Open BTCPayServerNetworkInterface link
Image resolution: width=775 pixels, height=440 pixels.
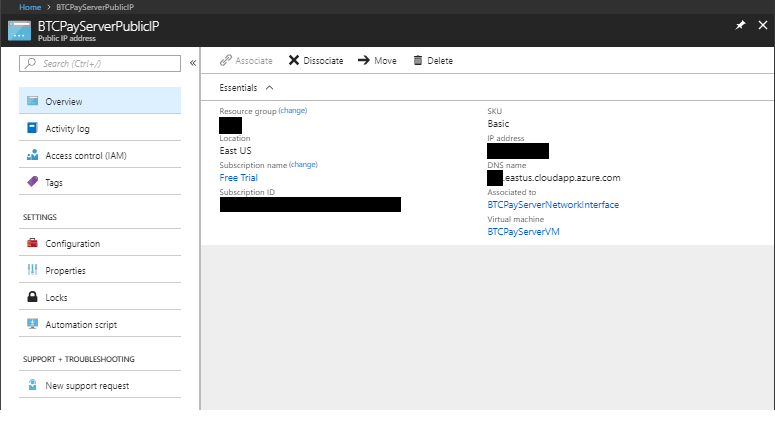(x=553, y=205)
